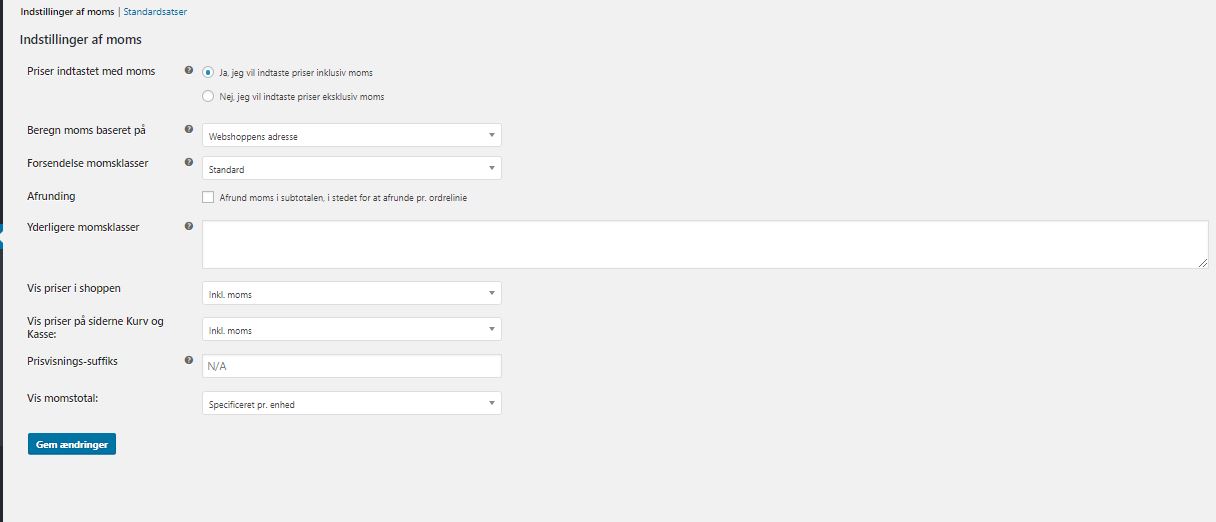Select radio option to enter prices inklusiv moms
Viewport: 1216px width, 522px height.
point(208,72)
